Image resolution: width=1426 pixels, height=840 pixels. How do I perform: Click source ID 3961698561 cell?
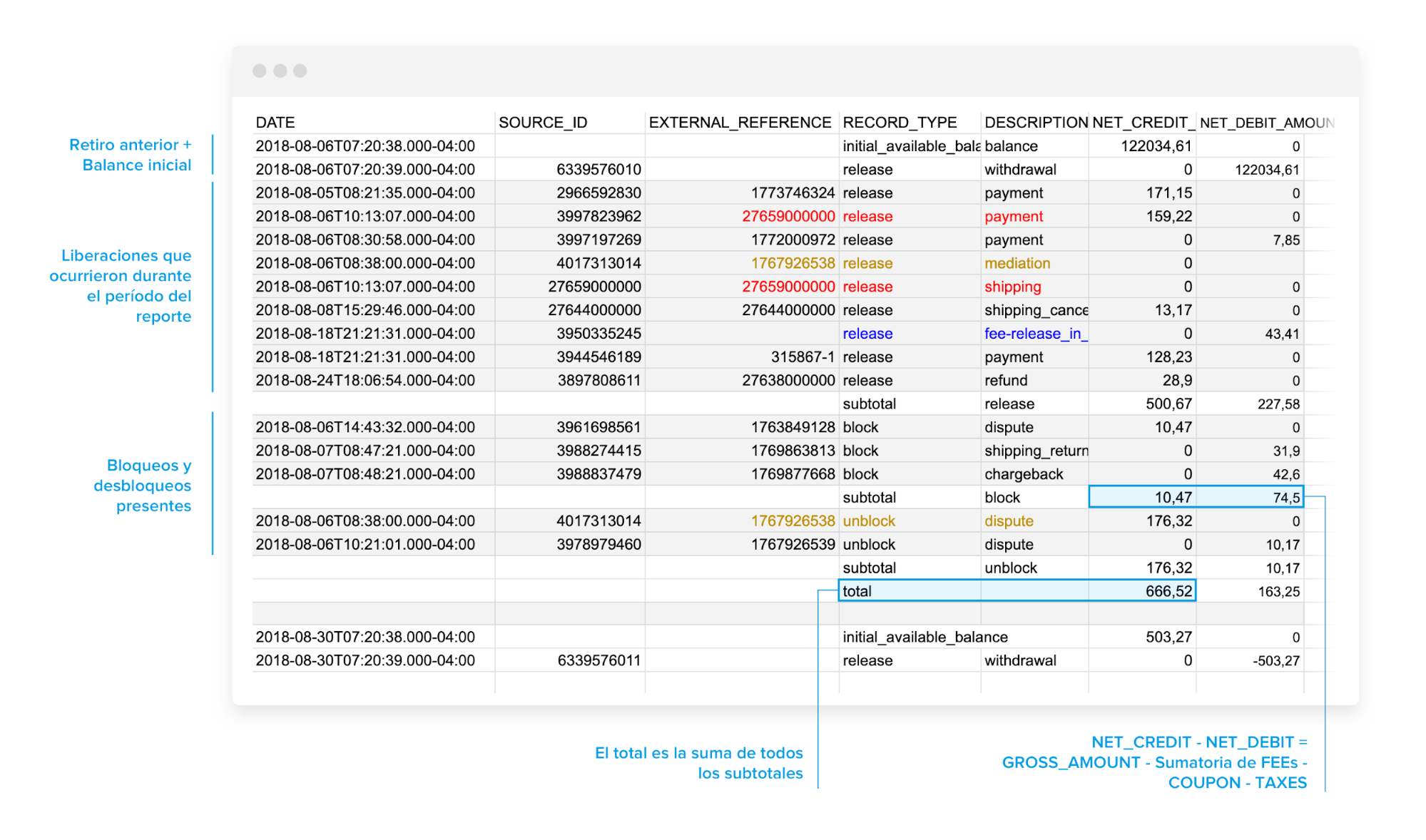tap(570, 428)
